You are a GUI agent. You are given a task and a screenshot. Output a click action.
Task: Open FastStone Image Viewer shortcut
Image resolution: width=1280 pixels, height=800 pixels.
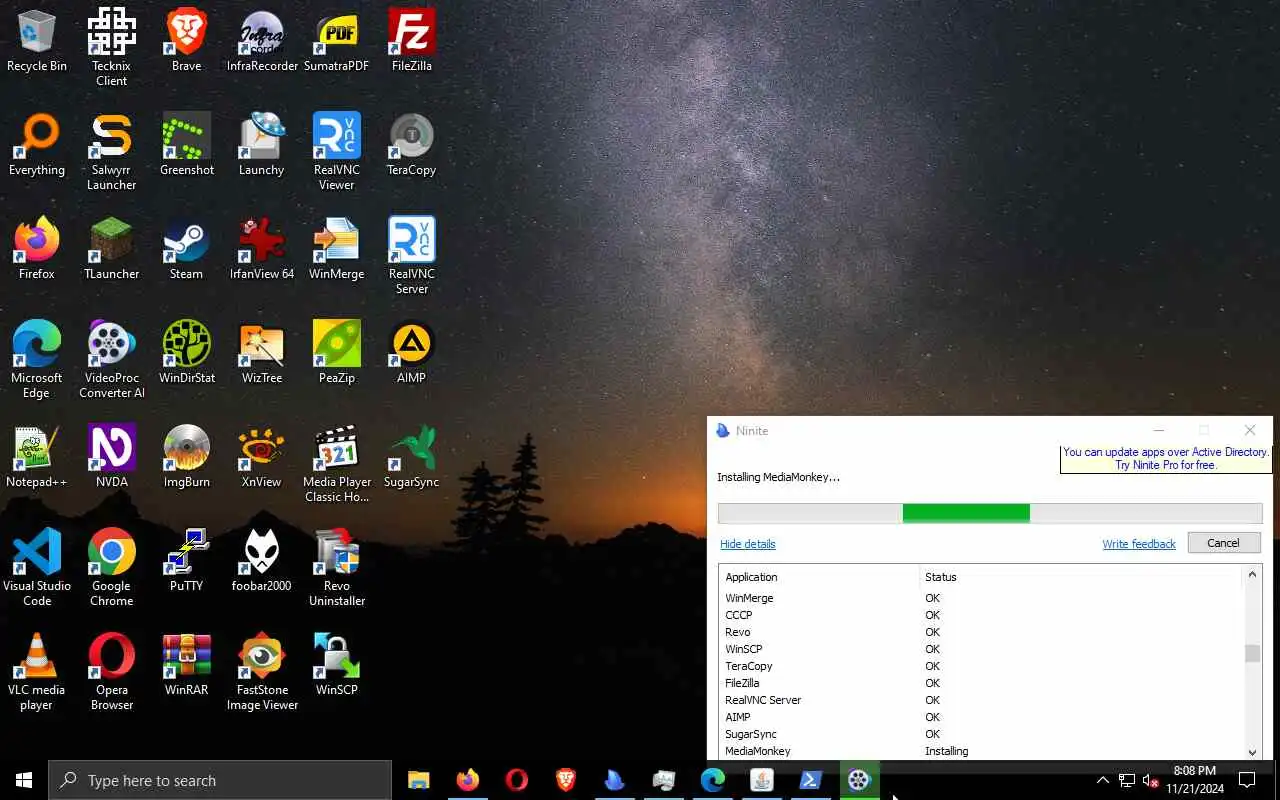(x=262, y=672)
